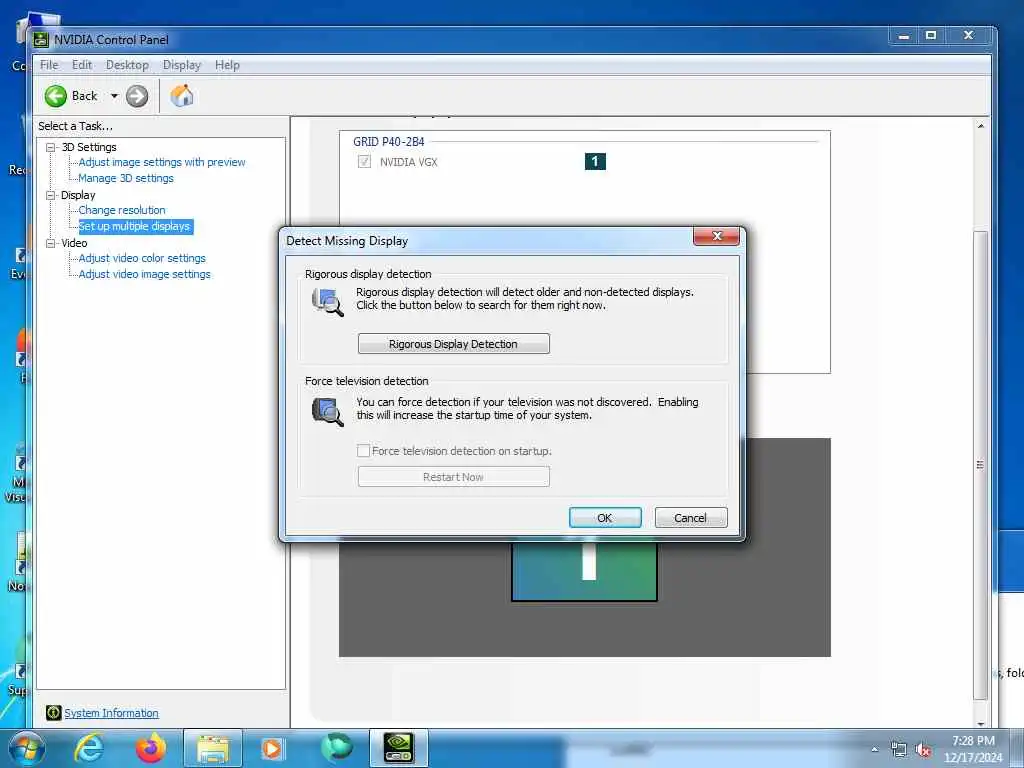Image resolution: width=1024 pixels, height=768 pixels.
Task: Click the muted volume tray icon
Action: tap(923, 750)
